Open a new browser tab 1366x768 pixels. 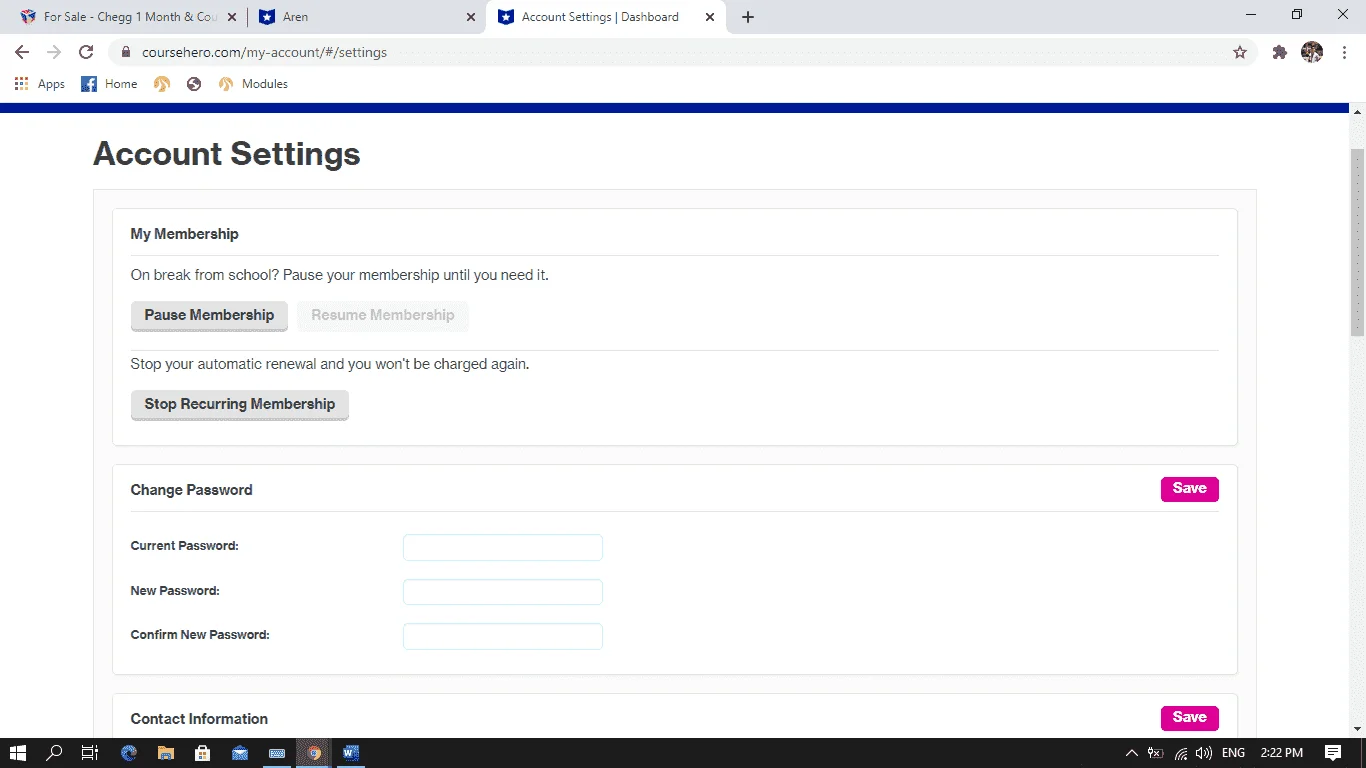tap(748, 17)
